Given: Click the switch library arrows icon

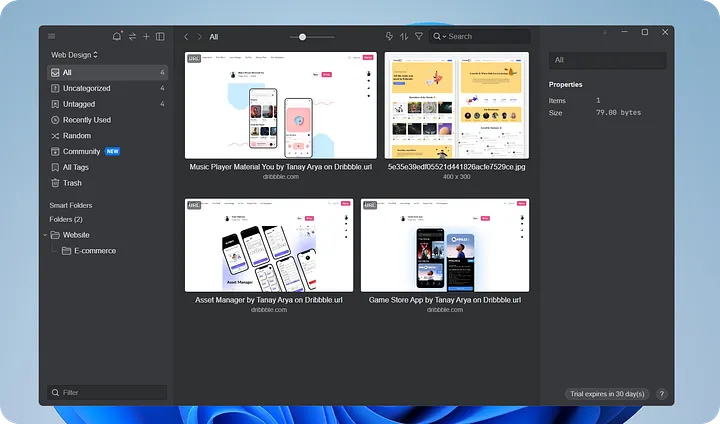Looking at the screenshot, I should (132, 36).
